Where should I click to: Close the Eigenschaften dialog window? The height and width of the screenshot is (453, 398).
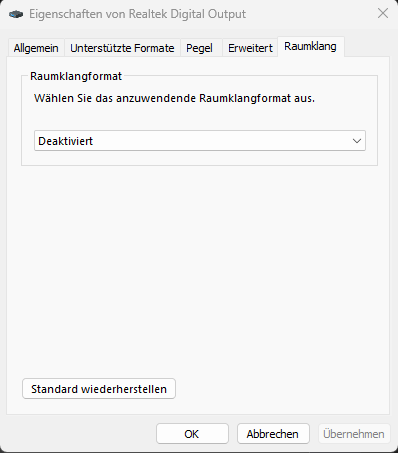[383, 14]
